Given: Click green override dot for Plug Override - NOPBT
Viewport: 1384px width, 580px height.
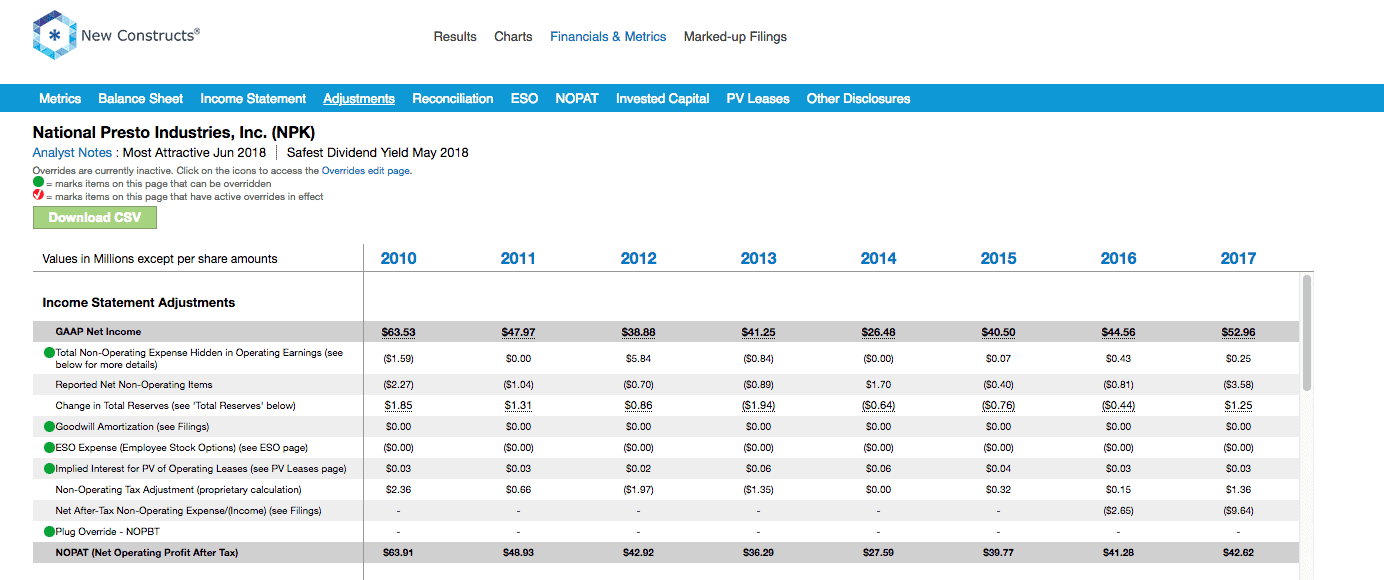Looking at the screenshot, I should pyautogui.click(x=49, y=532).
